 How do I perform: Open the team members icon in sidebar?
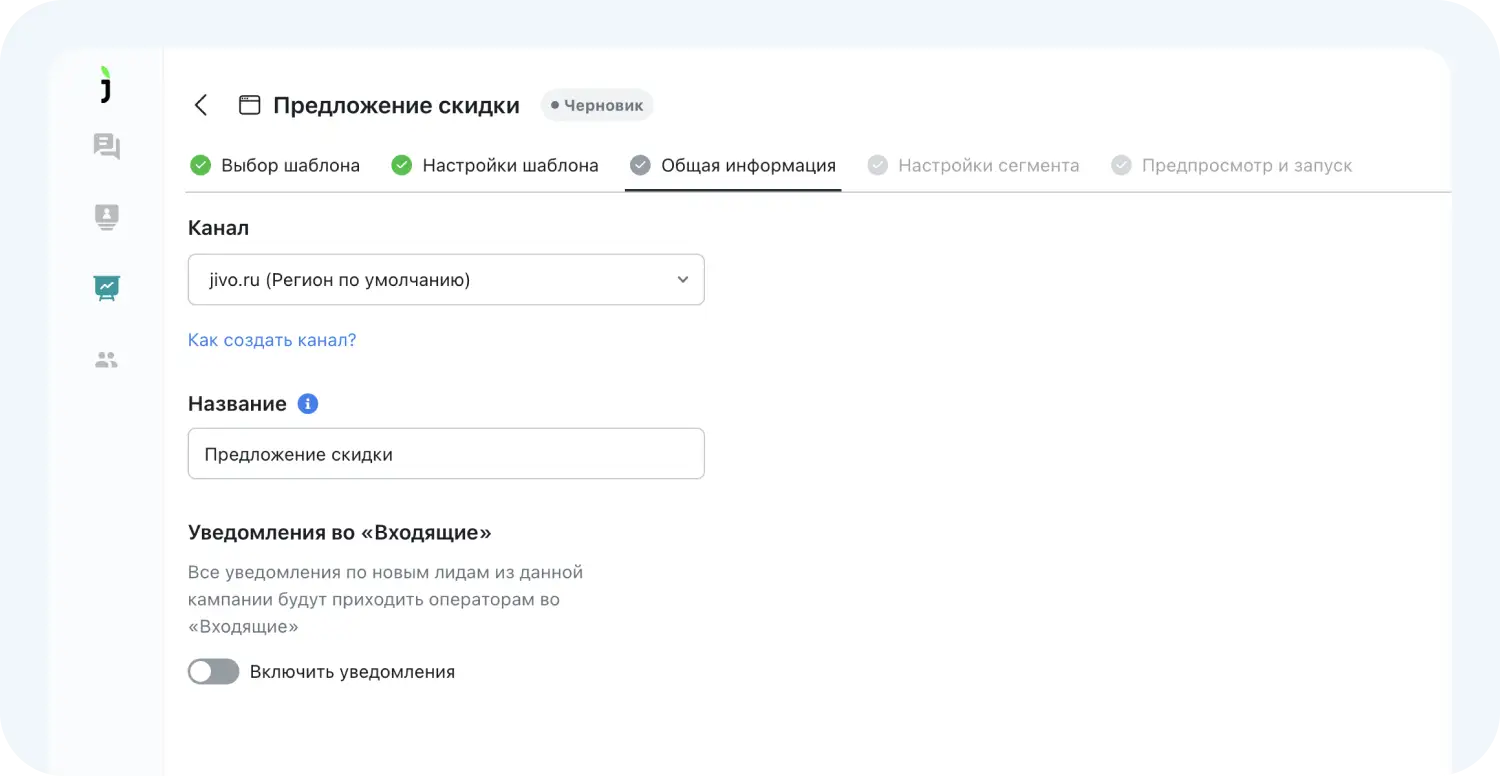tap(106, 360)
